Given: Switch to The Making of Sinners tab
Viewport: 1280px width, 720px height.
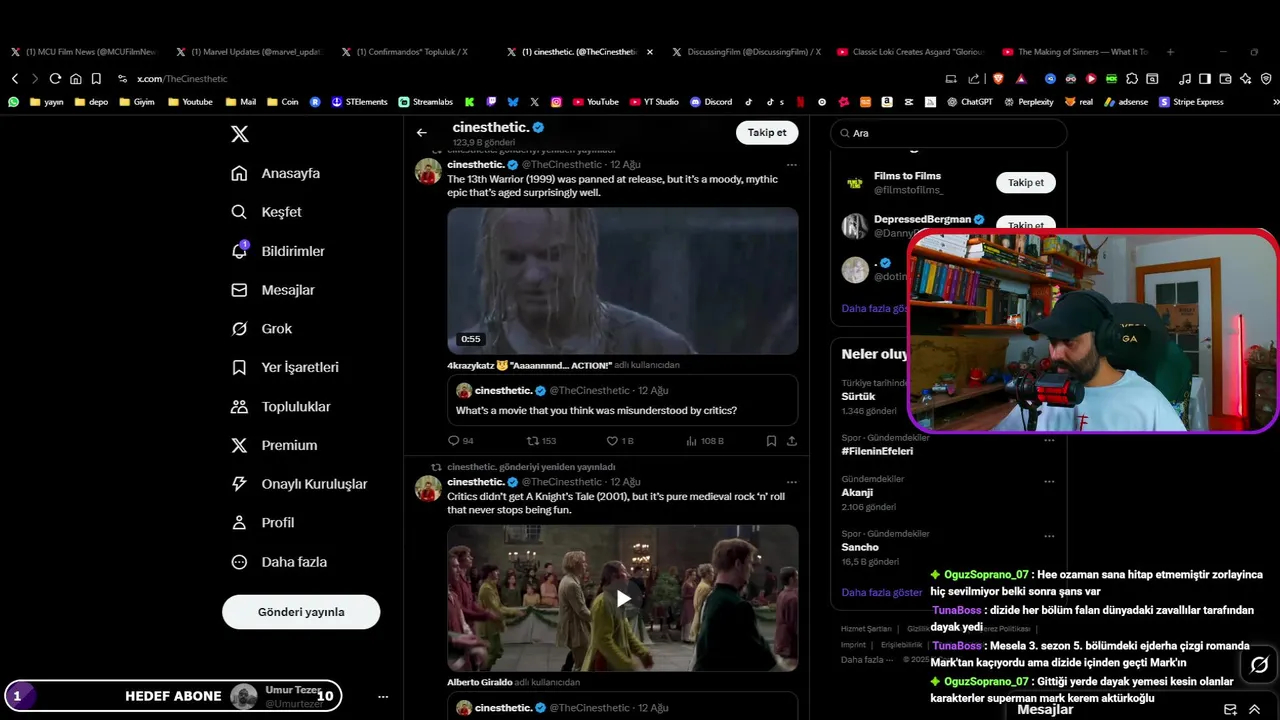Looking at the screenshot, I should (x=1075, y=52).
